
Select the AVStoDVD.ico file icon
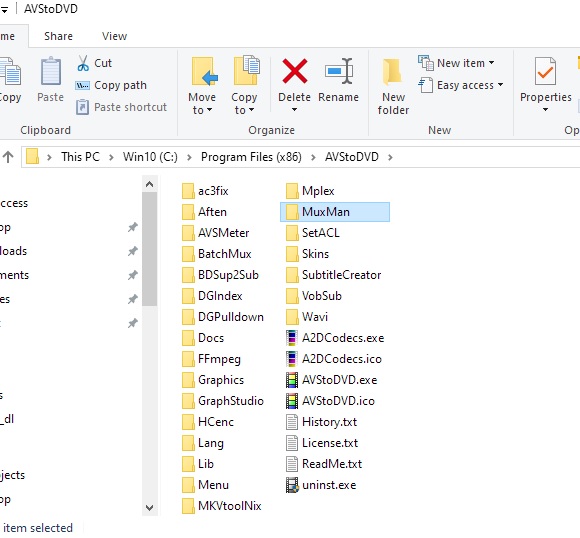coord(292,401)
